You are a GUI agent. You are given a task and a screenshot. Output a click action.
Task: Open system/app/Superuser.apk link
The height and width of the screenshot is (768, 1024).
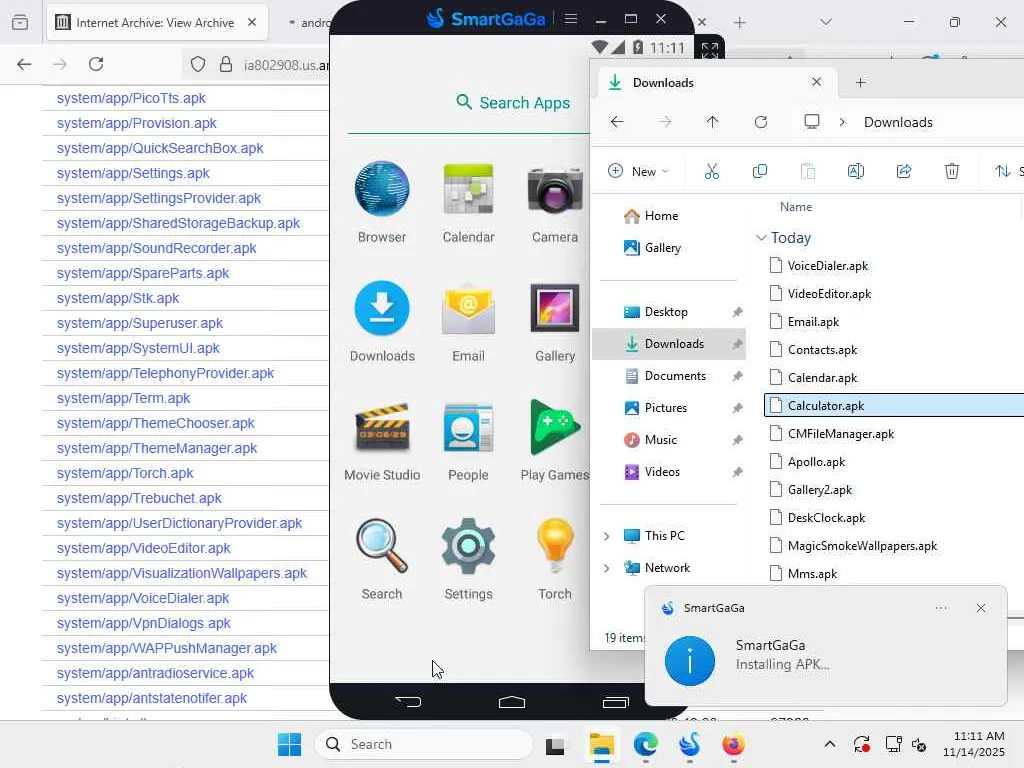click(x=140, y=323)
